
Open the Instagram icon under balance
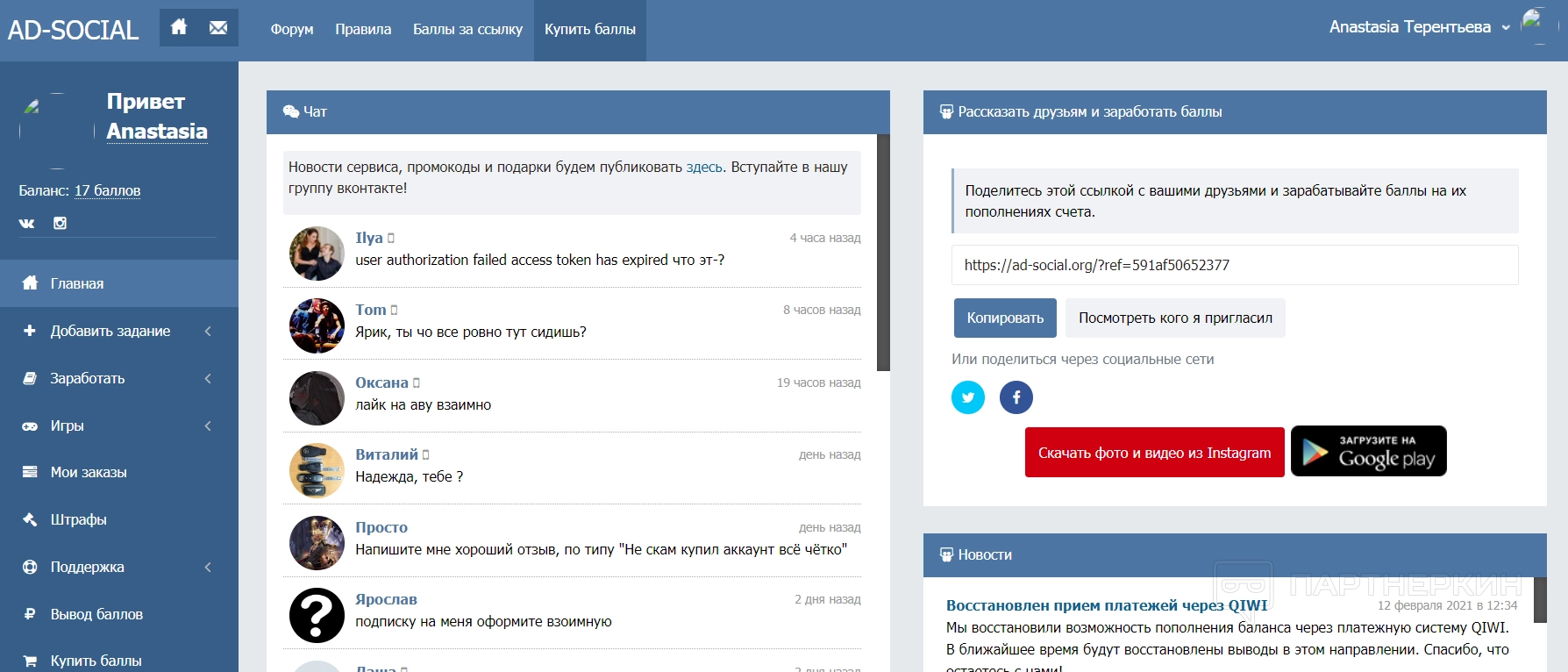[60, 223]
